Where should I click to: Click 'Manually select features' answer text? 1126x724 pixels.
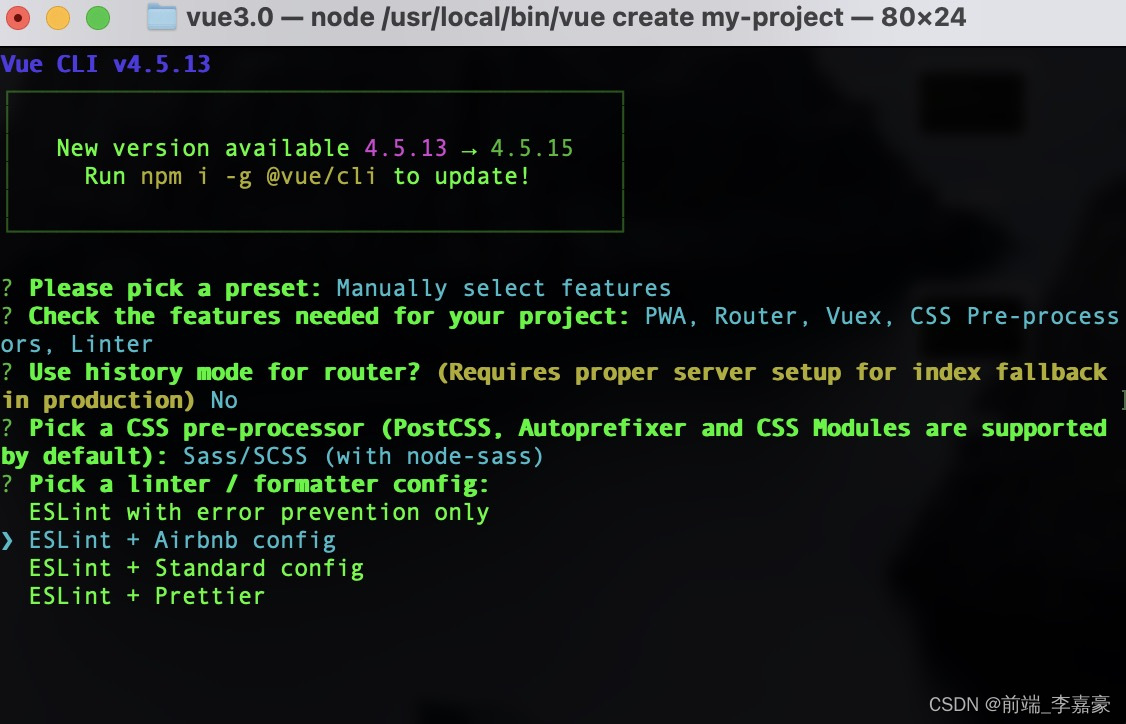coord(504,288)
